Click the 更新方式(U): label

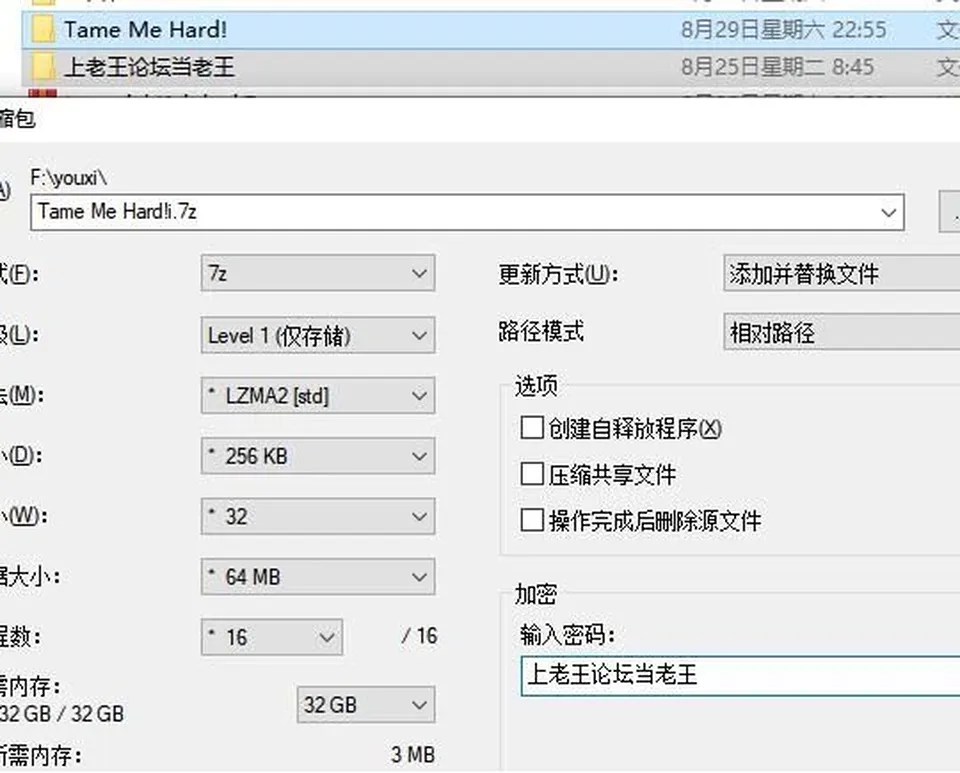point(558,274)
